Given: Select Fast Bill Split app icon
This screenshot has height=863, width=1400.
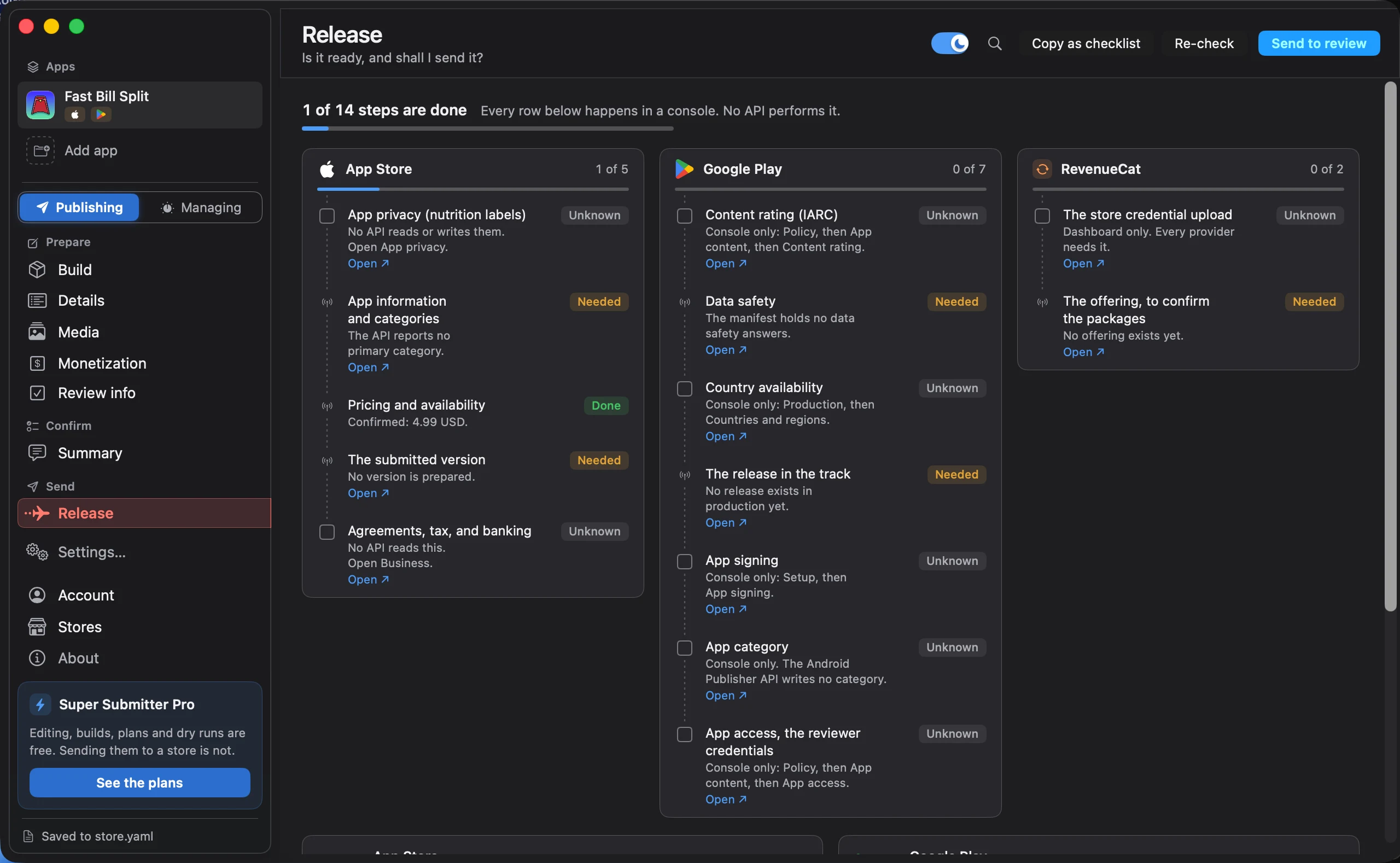Looking at the screenshot, I should tap(40, 105).
